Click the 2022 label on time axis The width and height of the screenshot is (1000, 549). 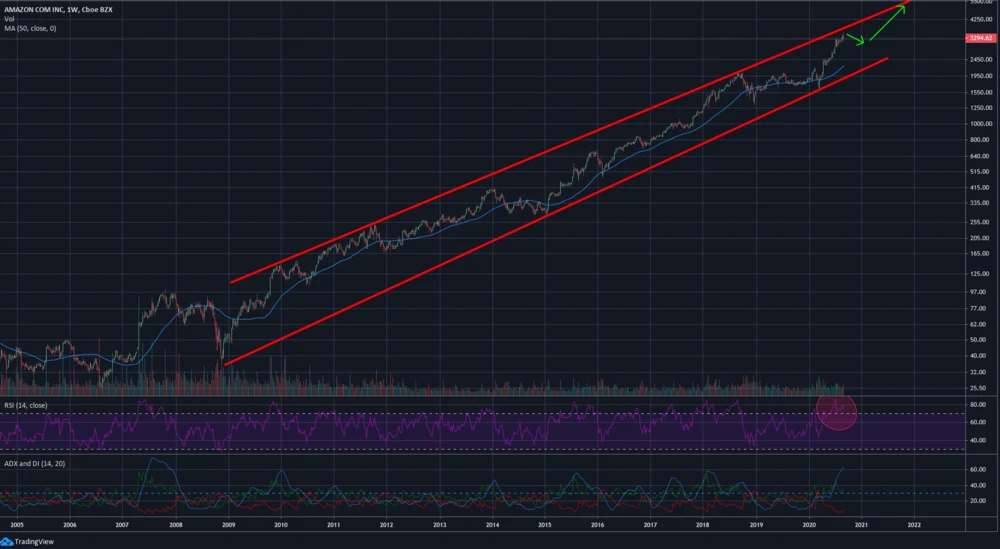[x=914, y=523]
